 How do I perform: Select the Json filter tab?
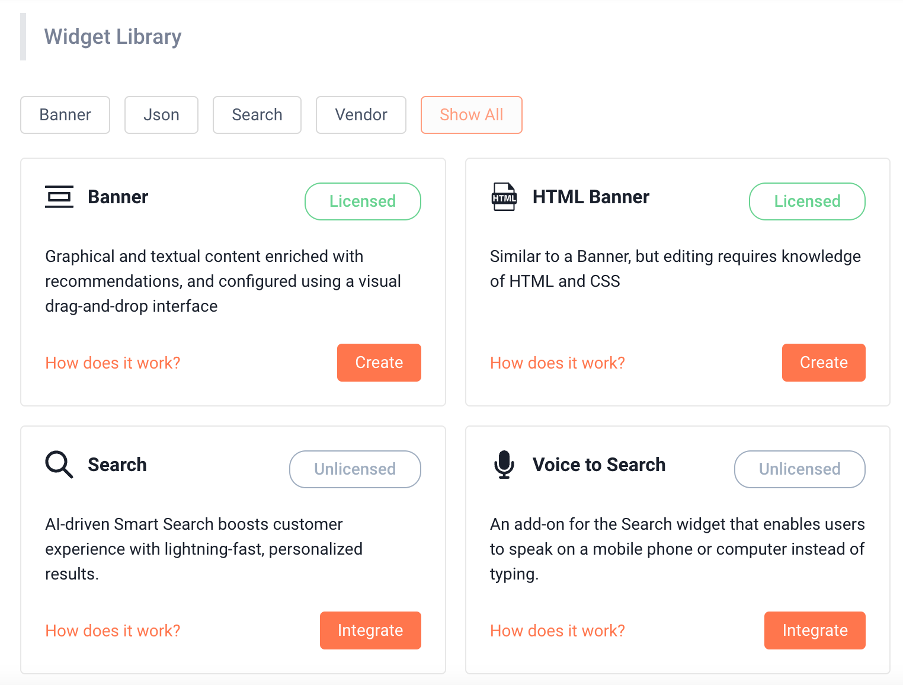161,114
